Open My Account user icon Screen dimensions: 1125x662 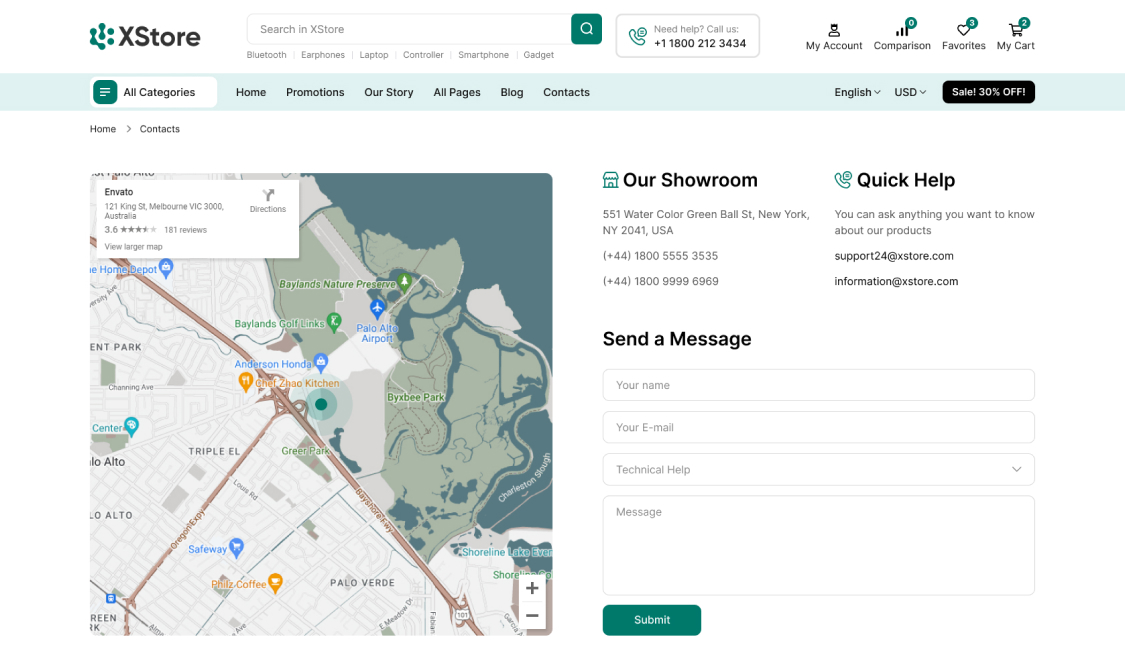834,30
